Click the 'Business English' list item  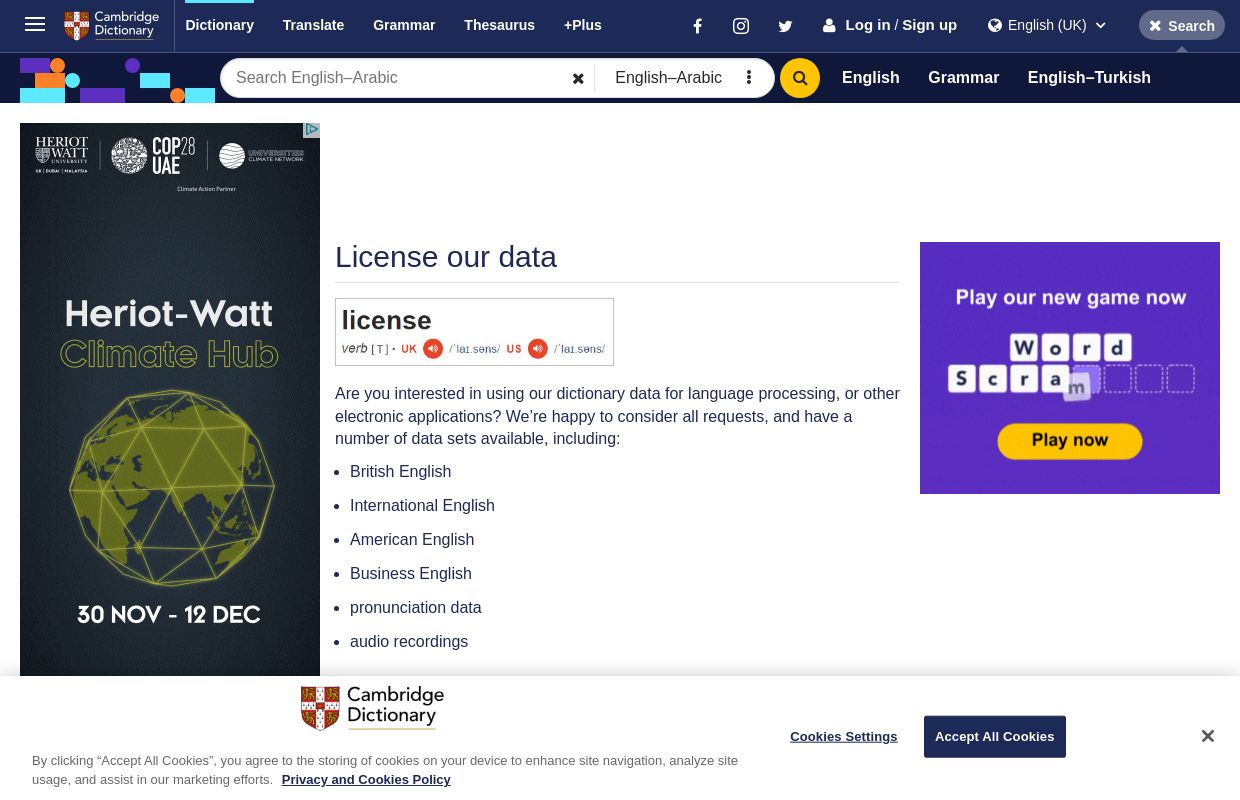click(x=411, y=574)
